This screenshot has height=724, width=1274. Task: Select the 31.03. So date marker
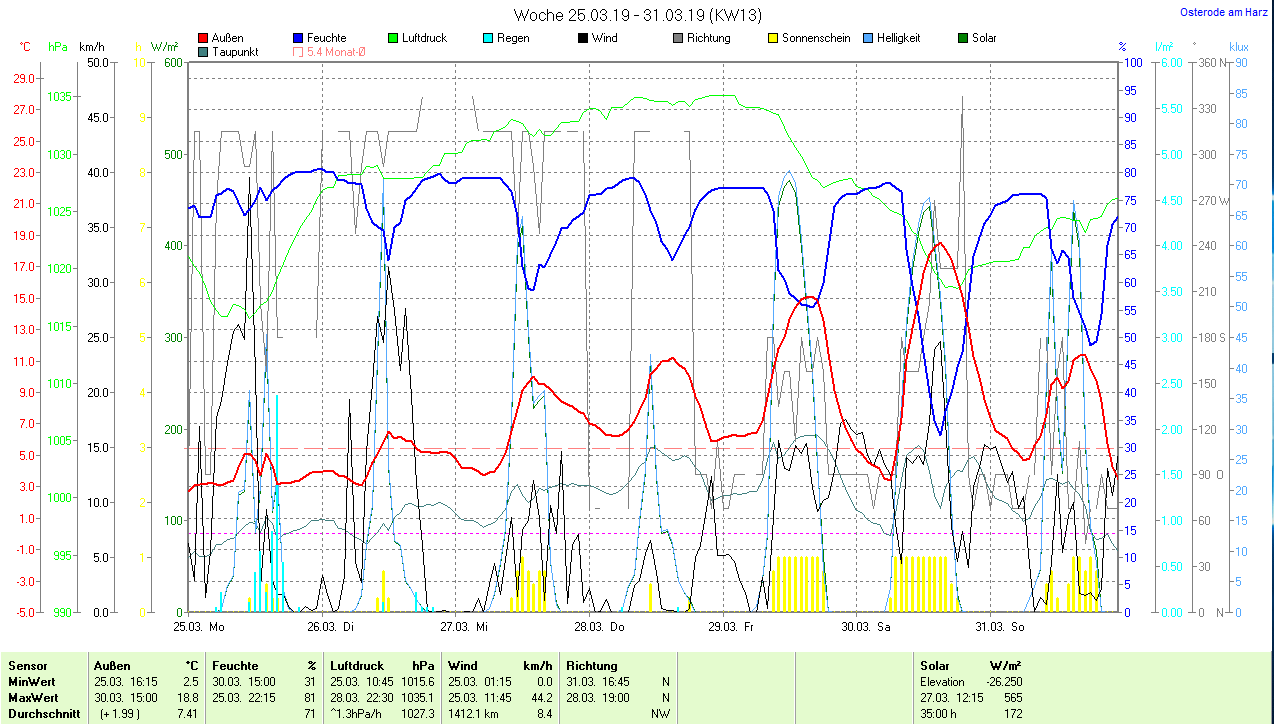point(1000,627)
